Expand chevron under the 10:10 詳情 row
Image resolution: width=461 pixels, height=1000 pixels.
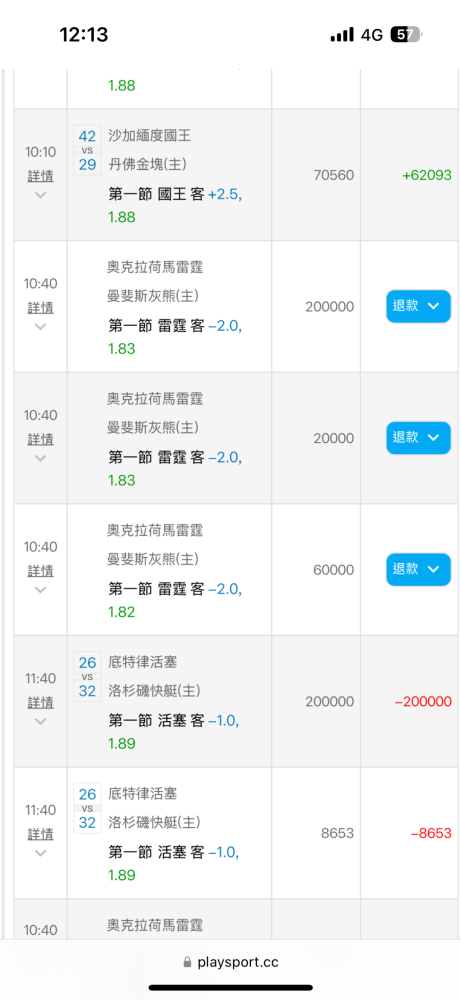pyautogui.click(x=40, y=195)
